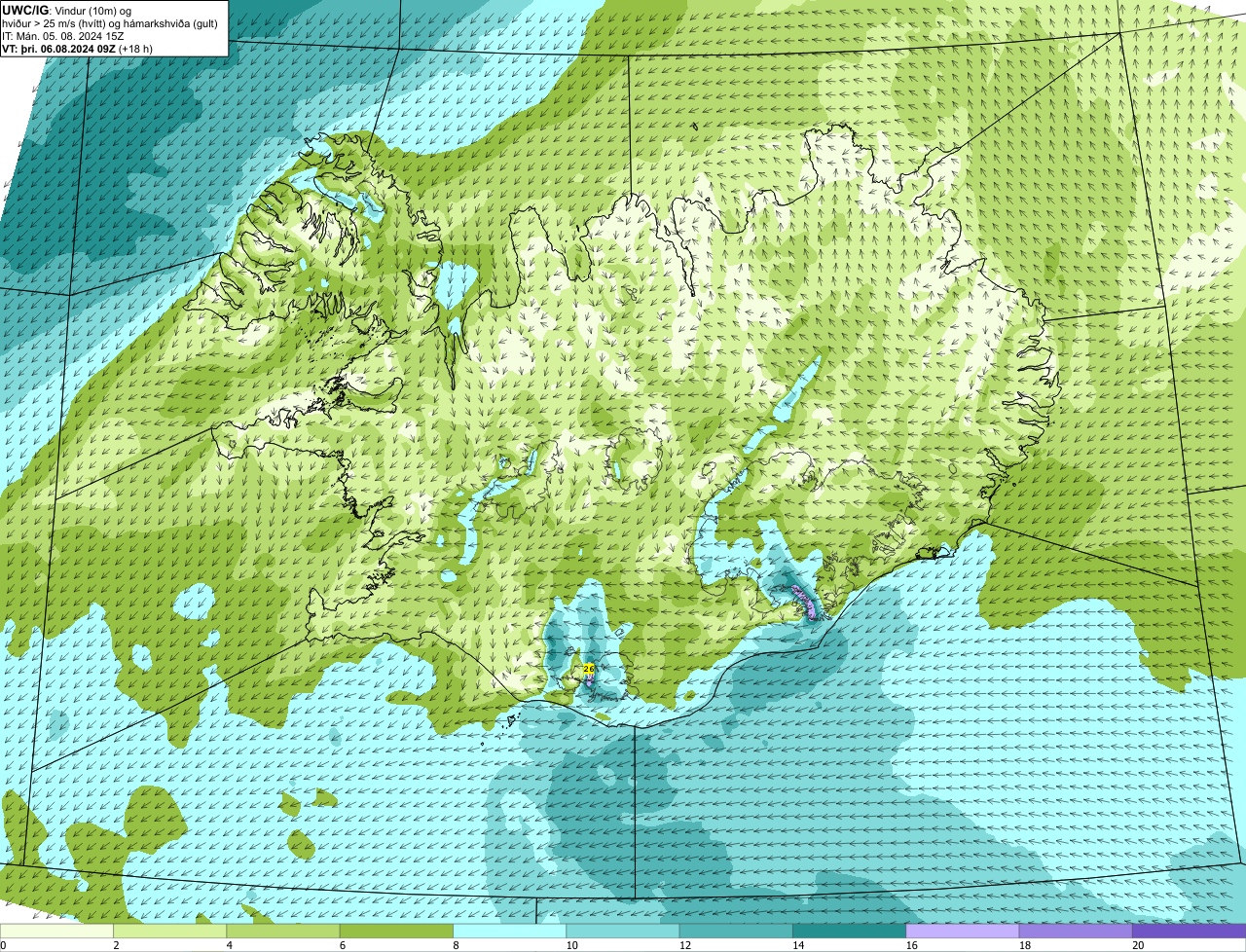Pick the above-20 m/s dark violet swatch

(1189, 932)
